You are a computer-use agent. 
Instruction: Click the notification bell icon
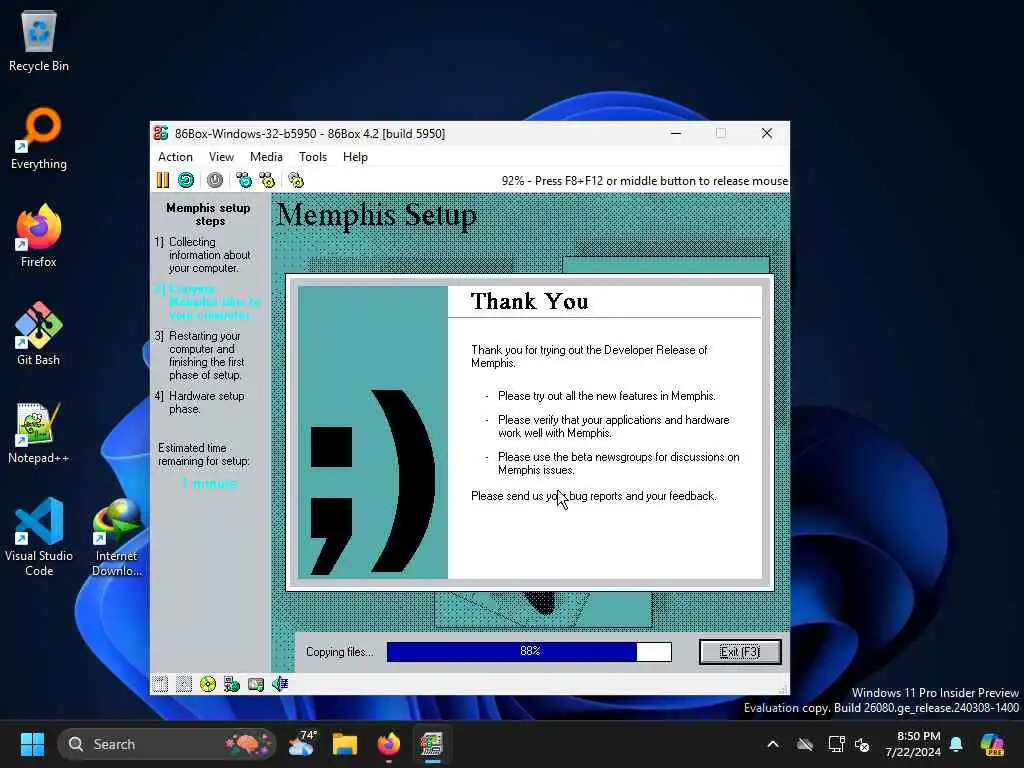(956, 744)
